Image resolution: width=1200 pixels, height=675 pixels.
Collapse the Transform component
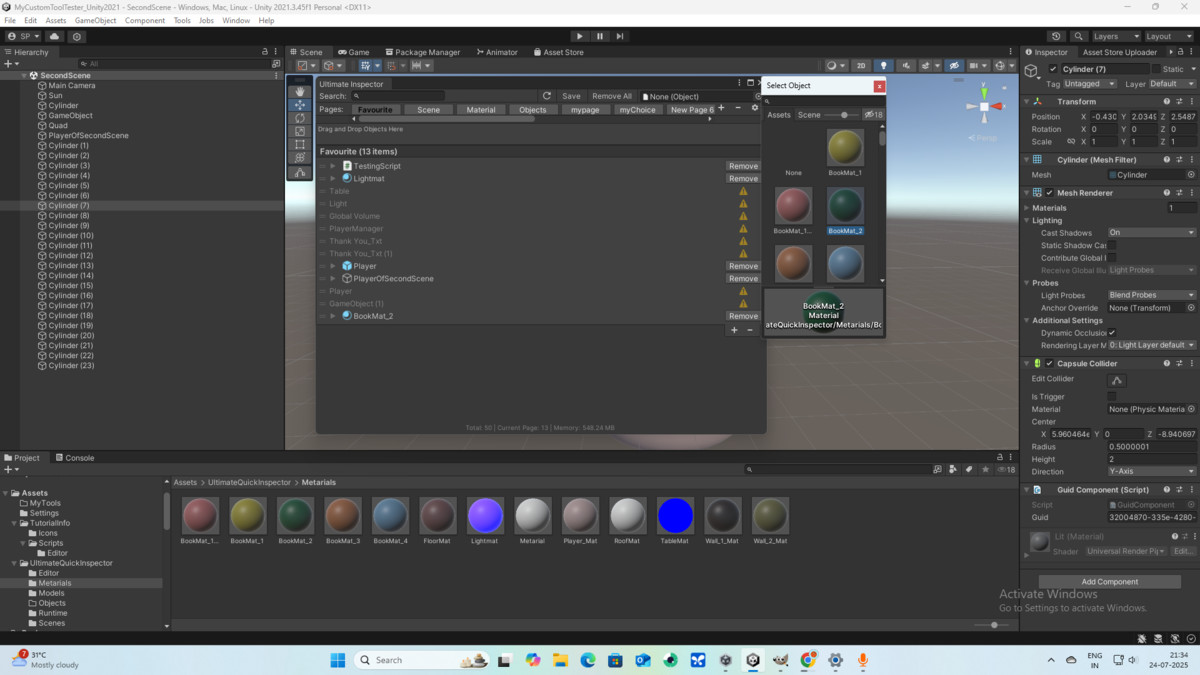click(1027, 101)
